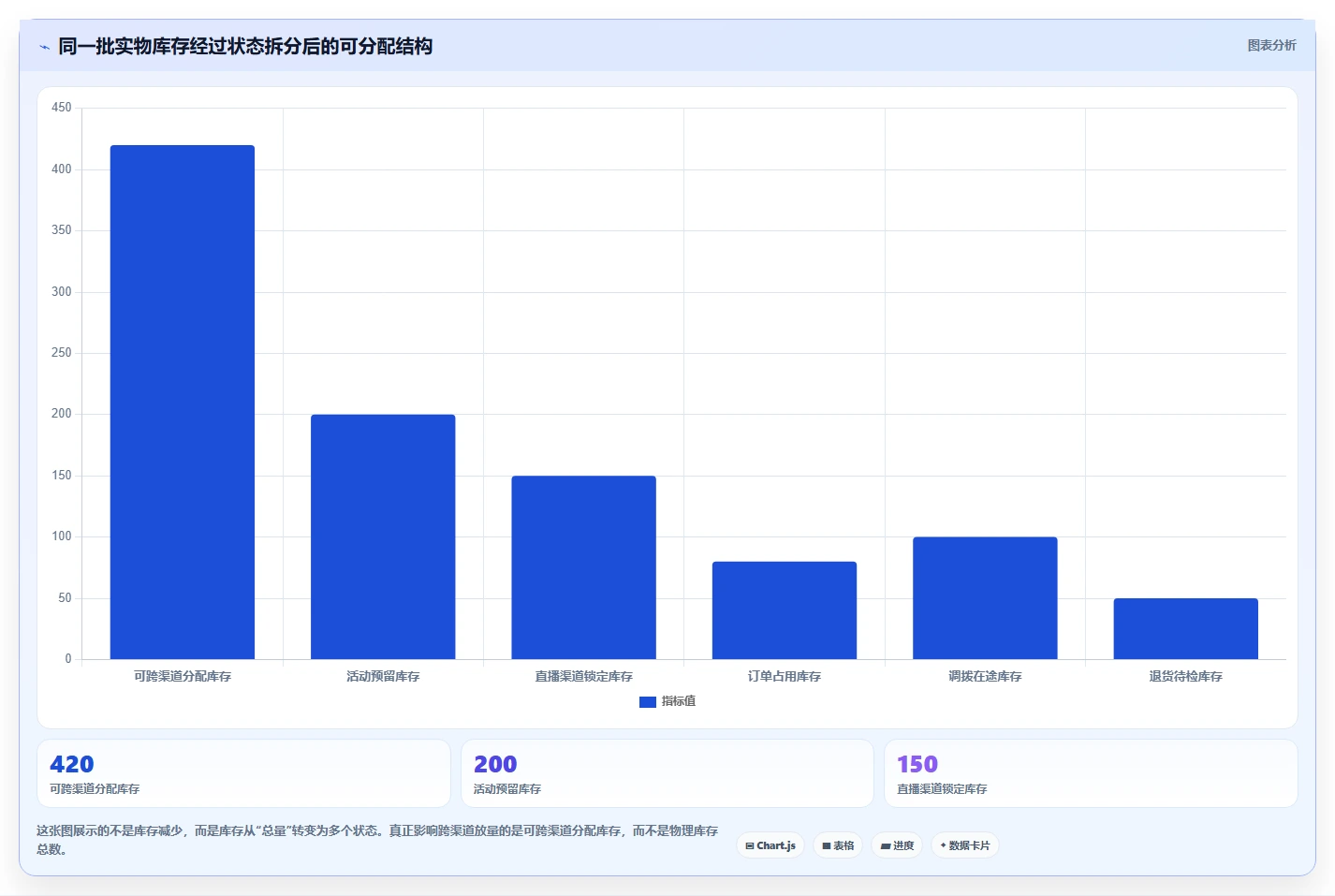The image size is (1335, 896).
Task: Click the 退货待检库存 bar in chart
Action: click(1185, 628)
